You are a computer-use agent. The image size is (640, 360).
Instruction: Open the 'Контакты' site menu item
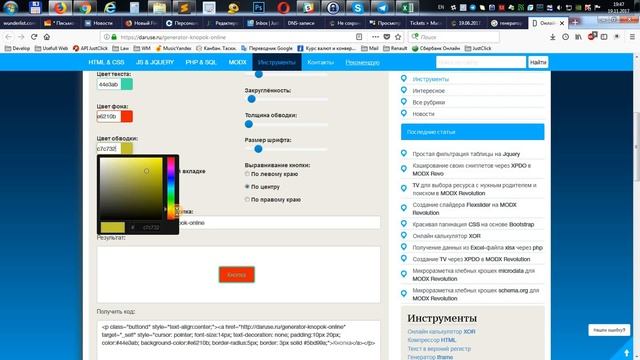point(320,62)
